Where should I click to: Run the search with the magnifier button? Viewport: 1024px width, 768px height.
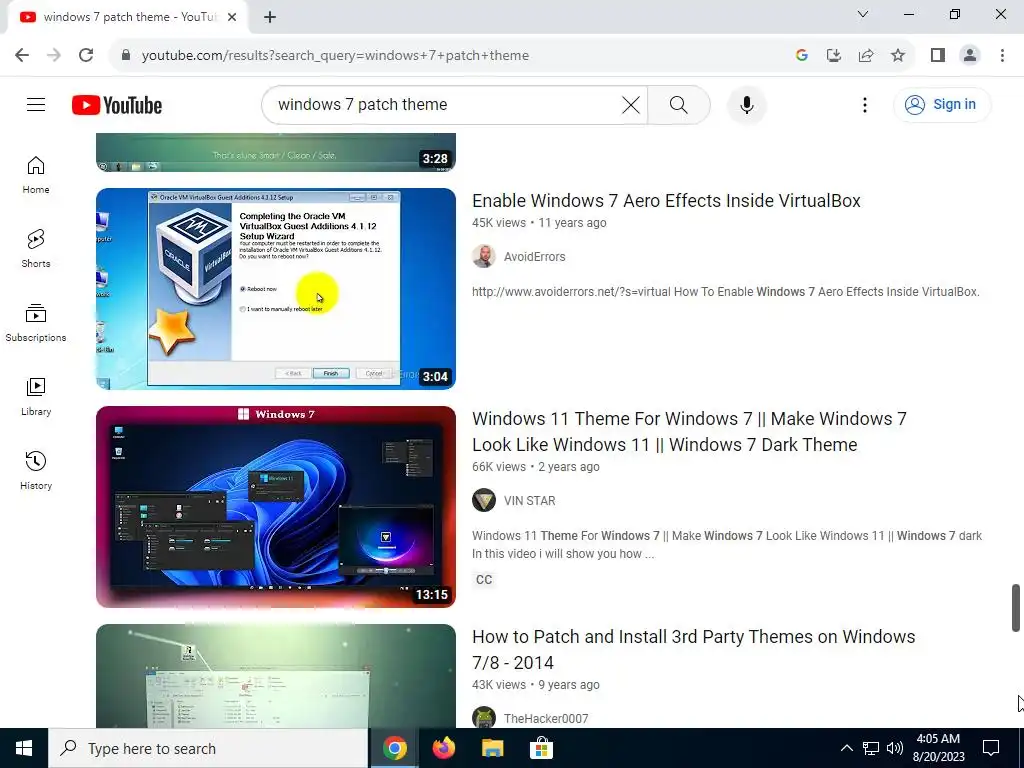click(x=679, y=104)
